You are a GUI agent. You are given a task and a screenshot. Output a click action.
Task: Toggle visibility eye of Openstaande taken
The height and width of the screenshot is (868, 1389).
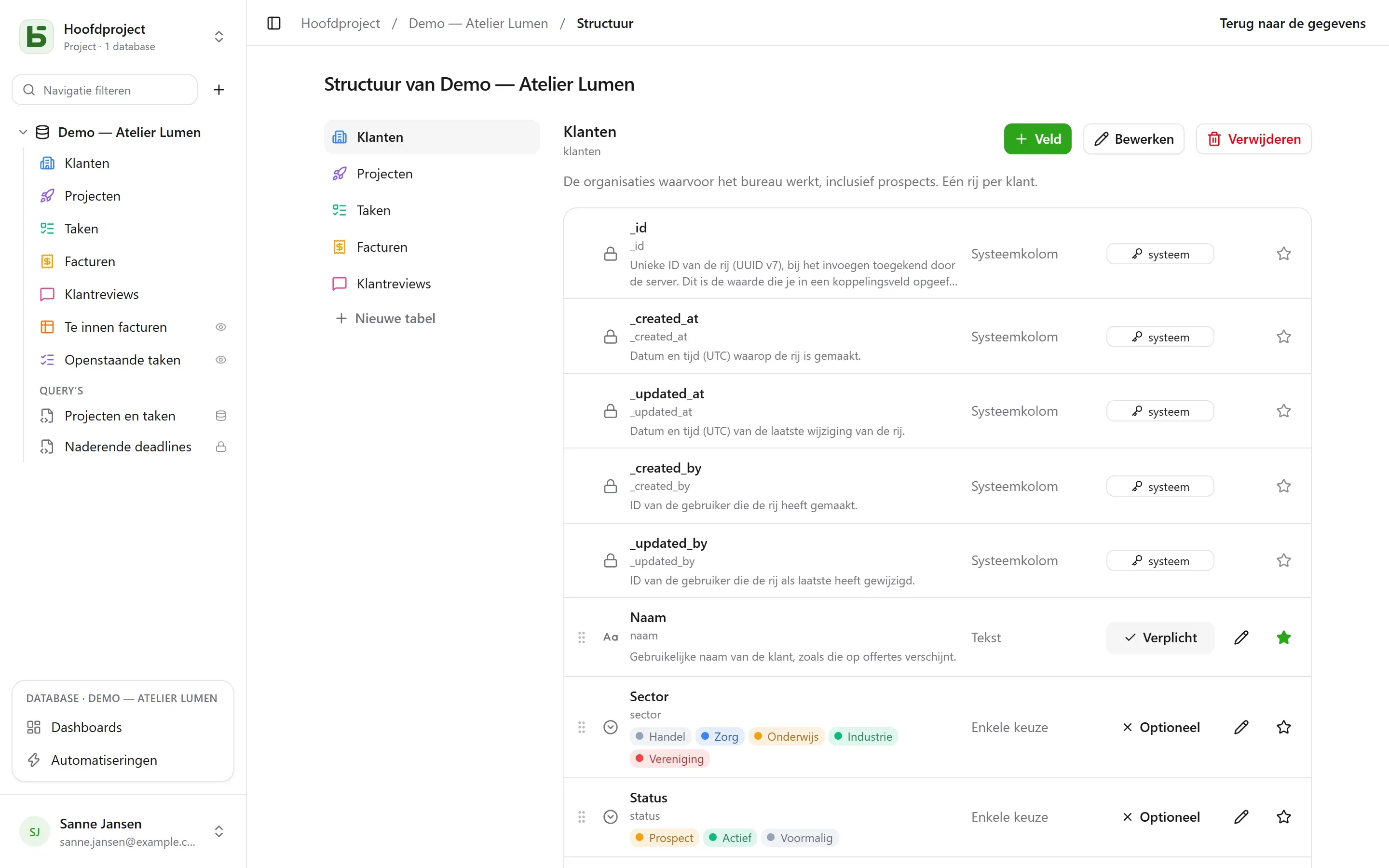coord(220,360)
